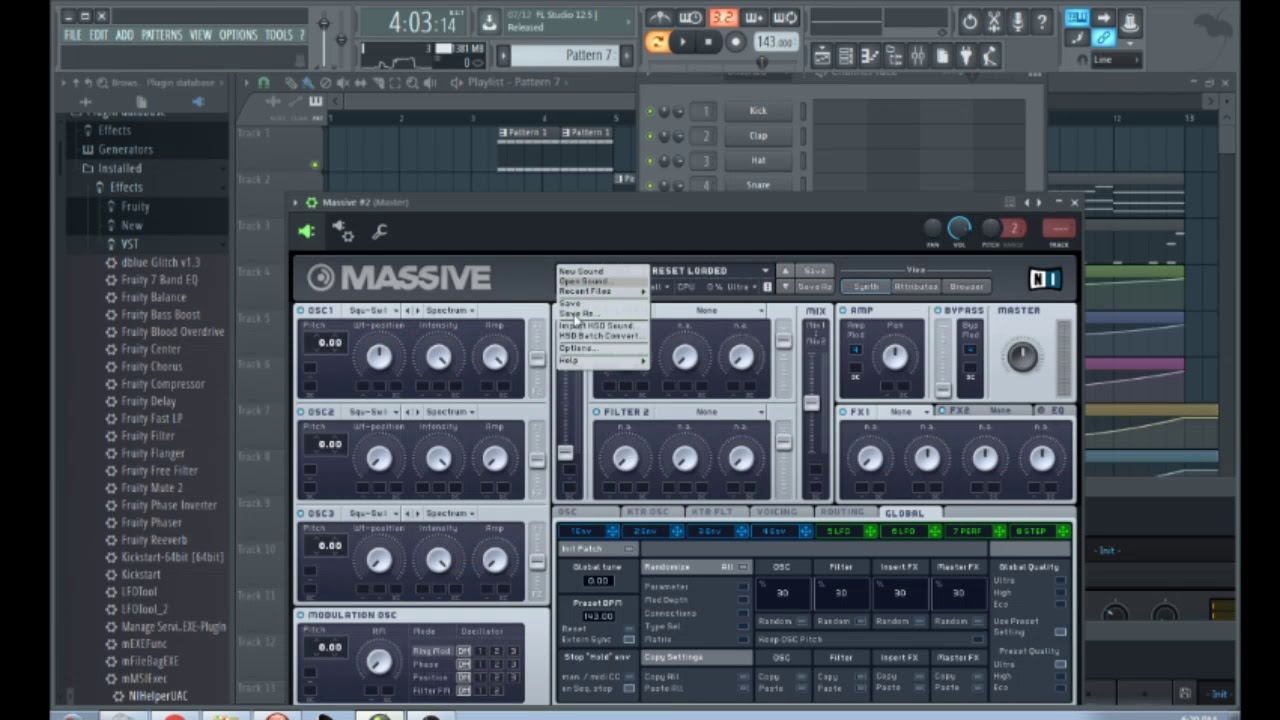Start playback with the Play button
Image resolution: width=1280 pixels, height=720 pixels.
[683, 42]
